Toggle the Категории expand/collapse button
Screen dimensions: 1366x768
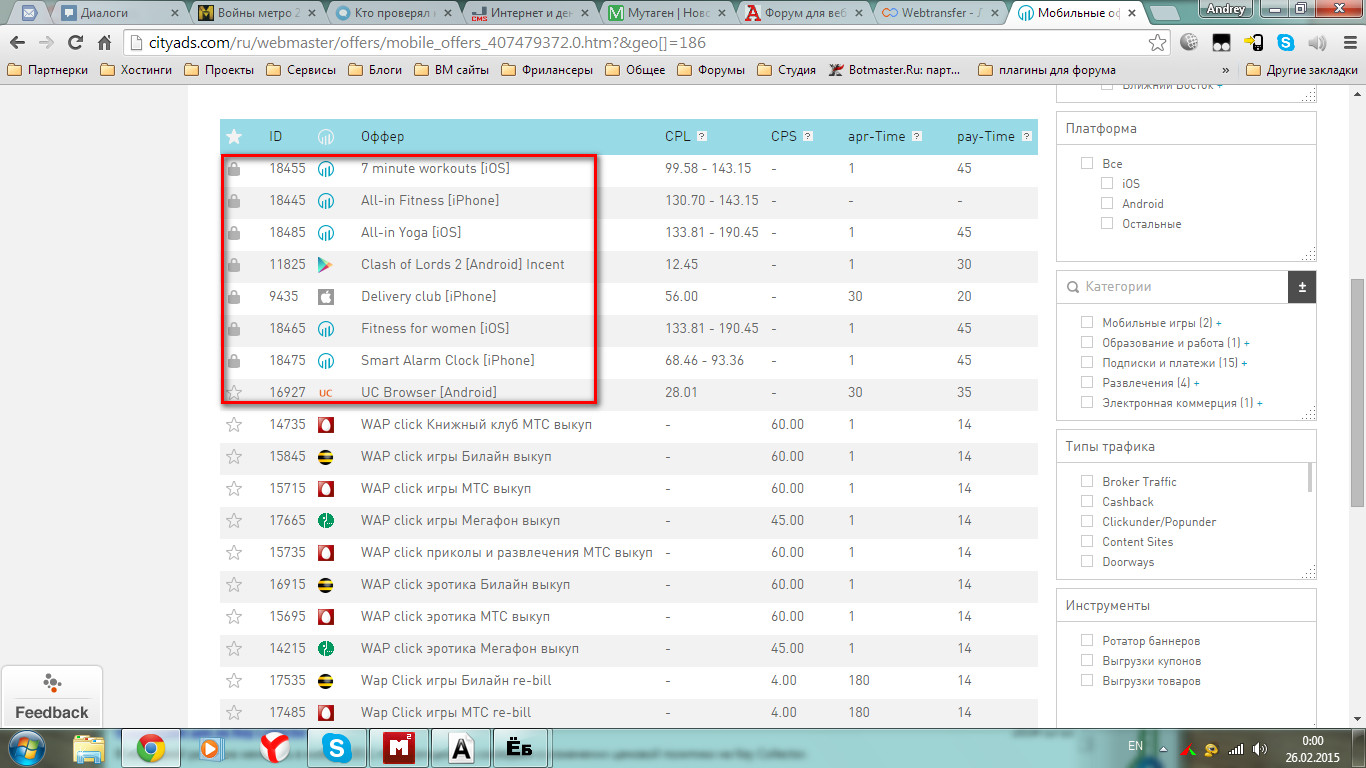[1301, 287]
